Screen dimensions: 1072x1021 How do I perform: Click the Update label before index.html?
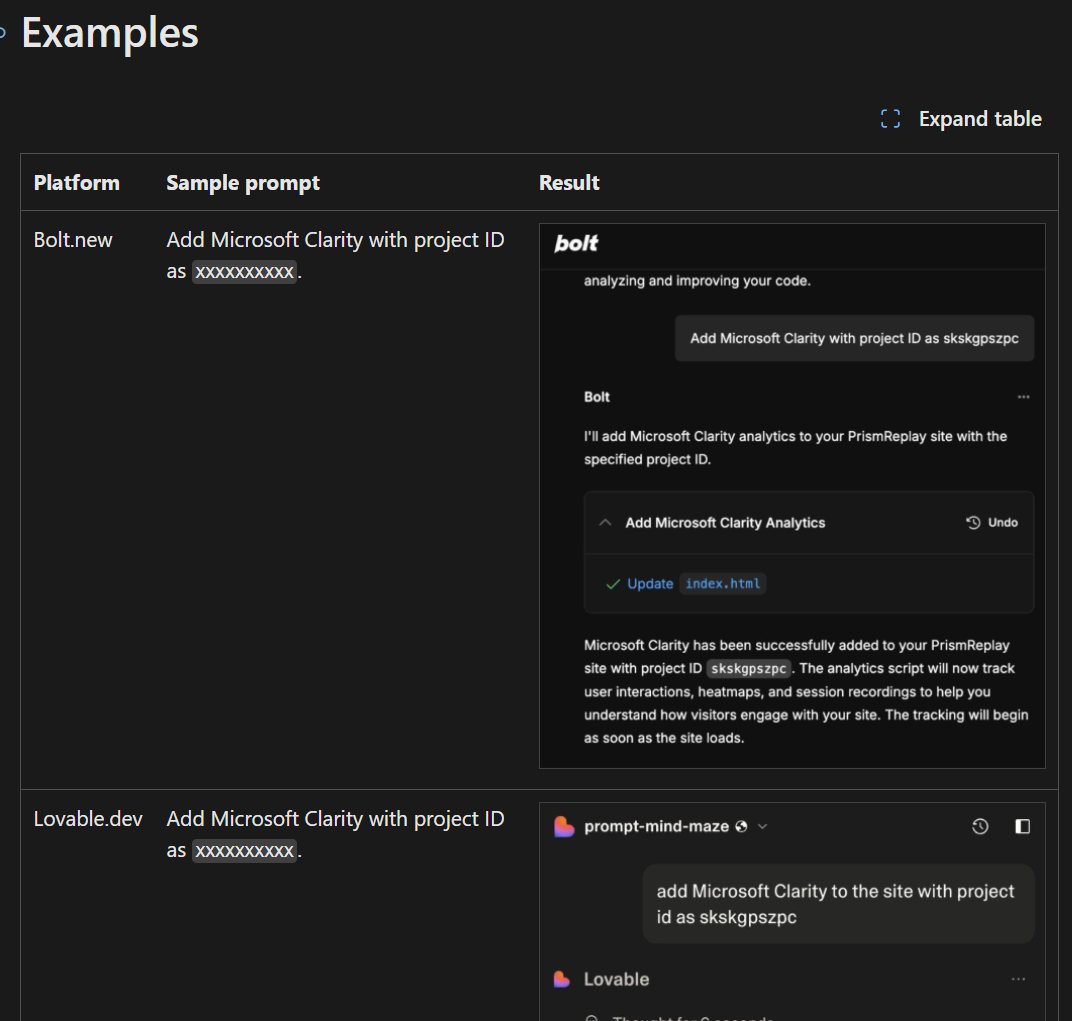[650, 583]
